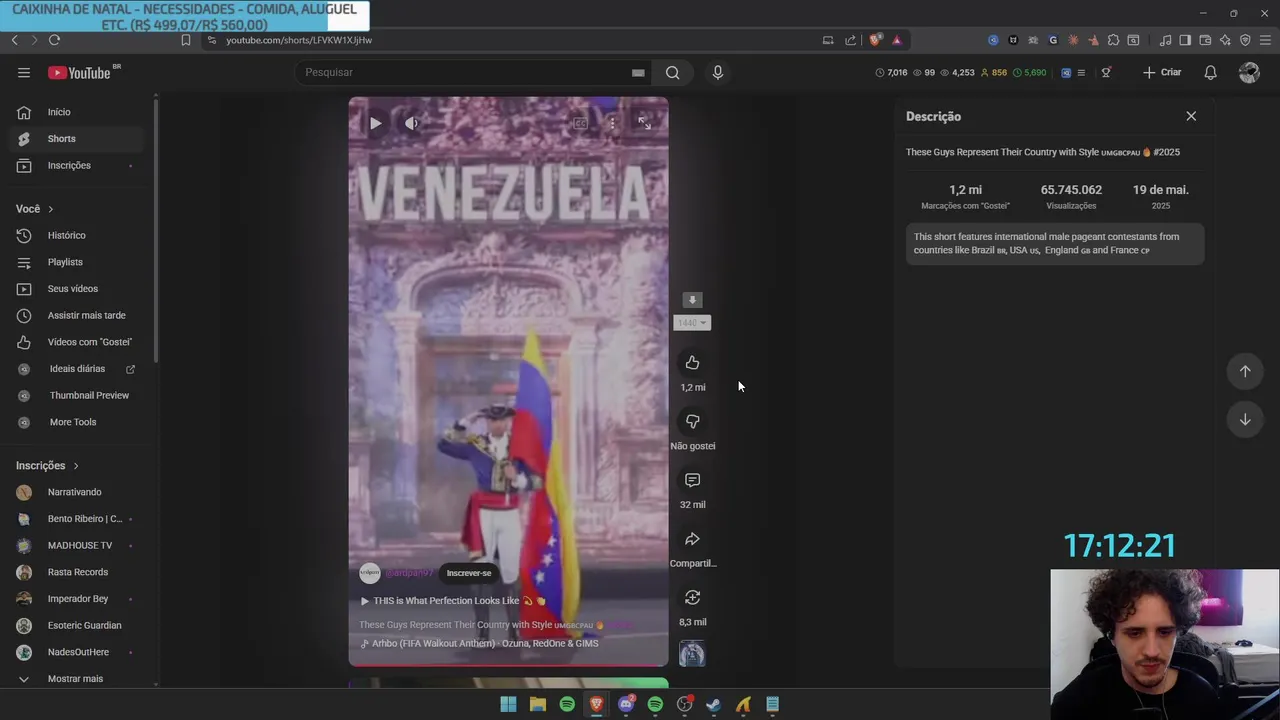This screenshot has height=720, width=1280.
Task: Open Inscrições in the sidebar
Action: (x=78, y=165)
